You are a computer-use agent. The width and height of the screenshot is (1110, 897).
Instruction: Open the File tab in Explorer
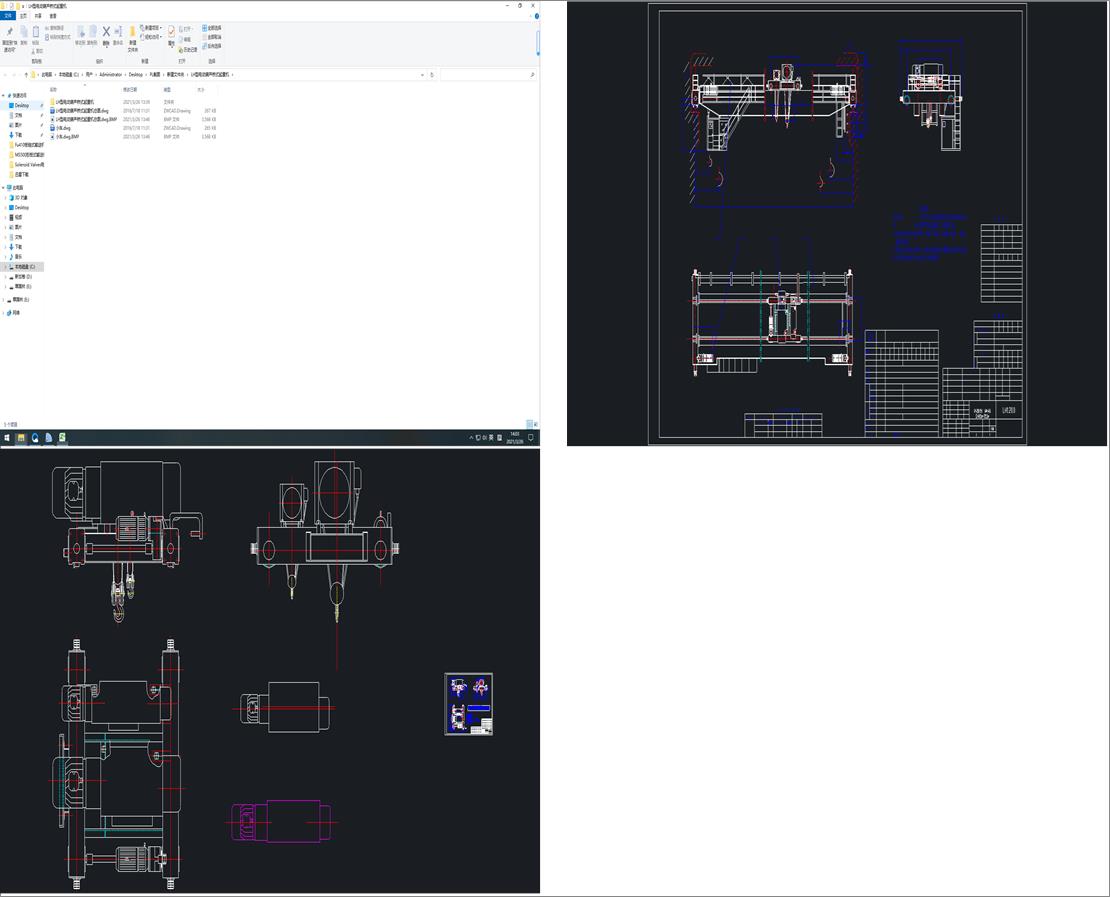click(8, 16)
